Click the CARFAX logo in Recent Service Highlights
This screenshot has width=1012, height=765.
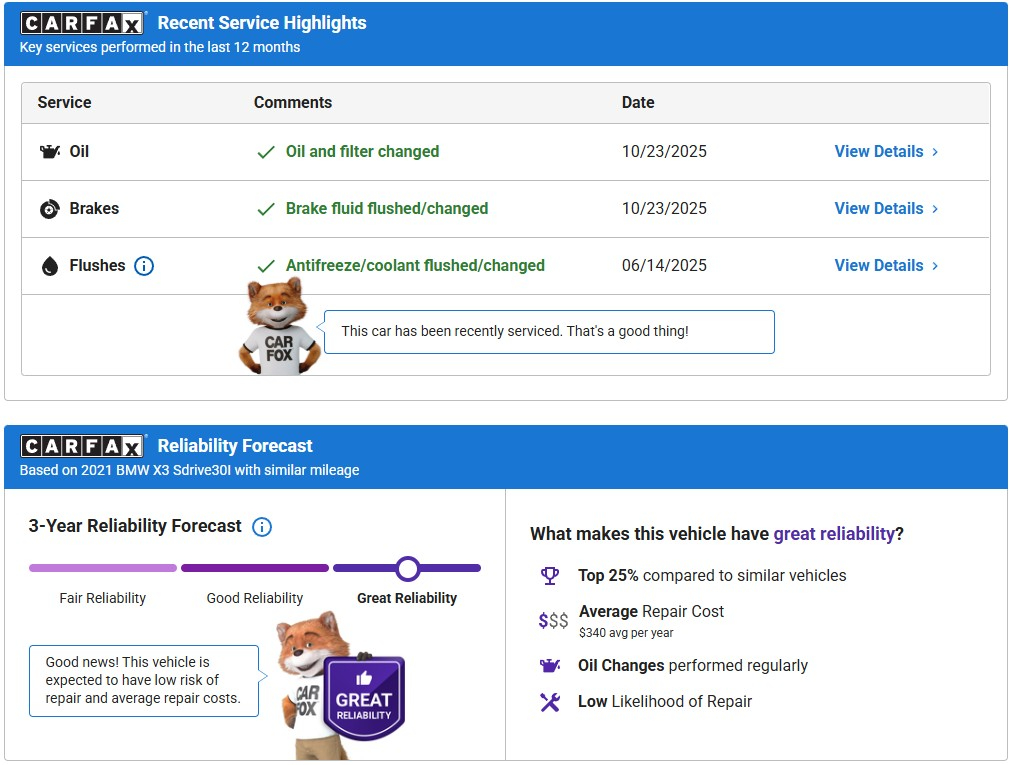point(83,23)
